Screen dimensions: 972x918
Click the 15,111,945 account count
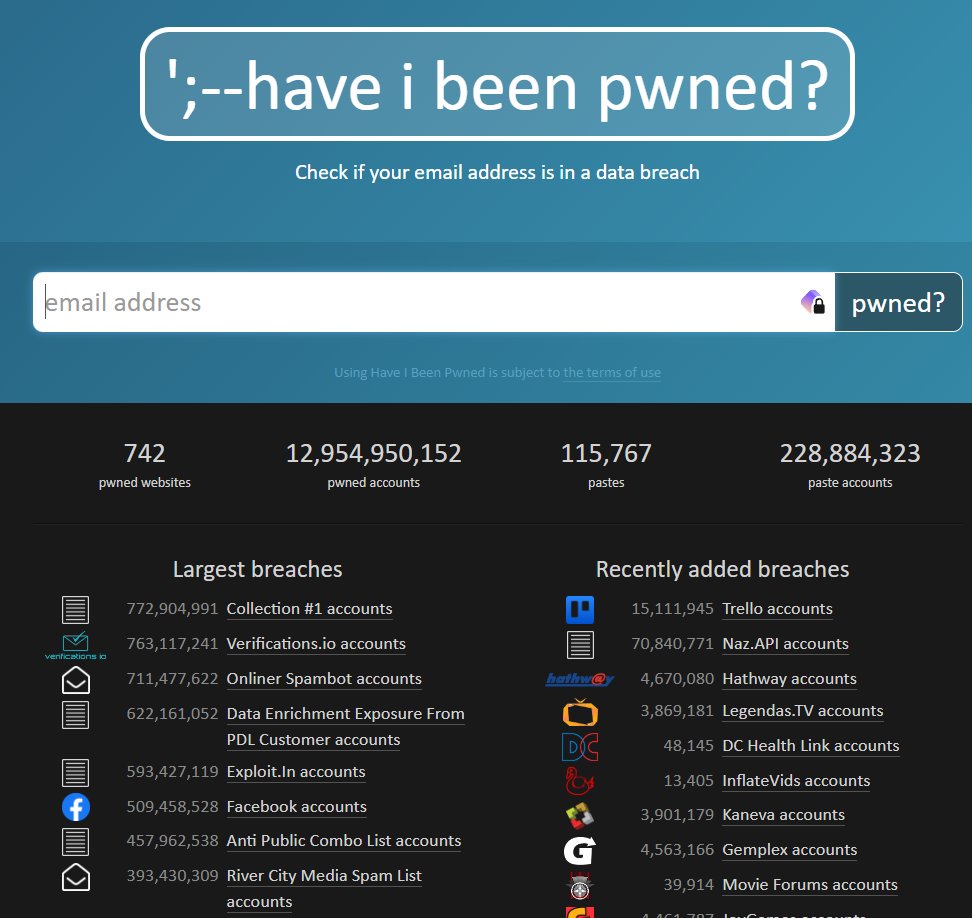point(673,609)
